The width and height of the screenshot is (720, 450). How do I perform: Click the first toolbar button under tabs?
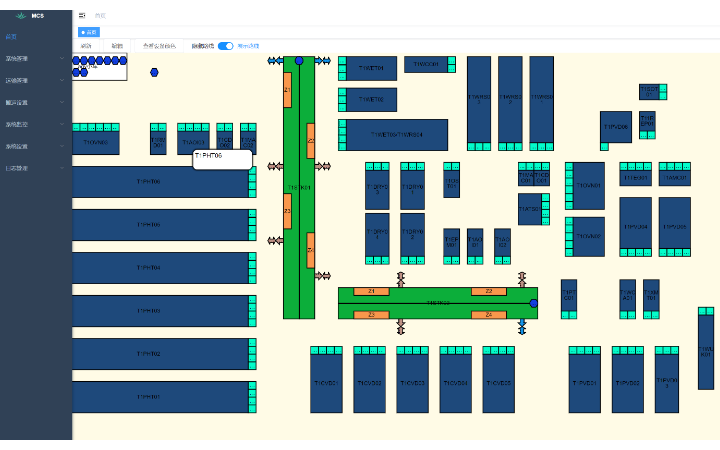86,46
